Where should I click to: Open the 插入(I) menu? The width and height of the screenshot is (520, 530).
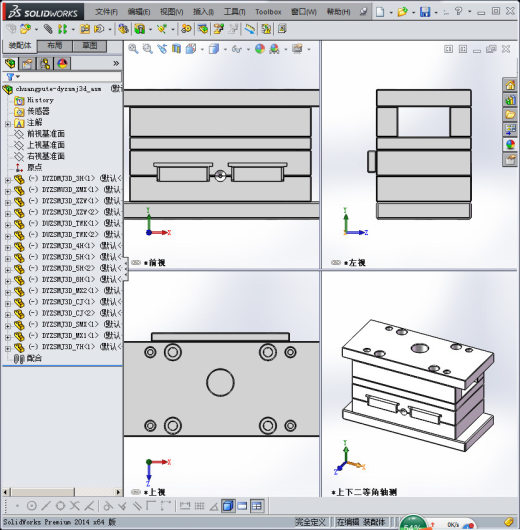[x=203, y=12]
